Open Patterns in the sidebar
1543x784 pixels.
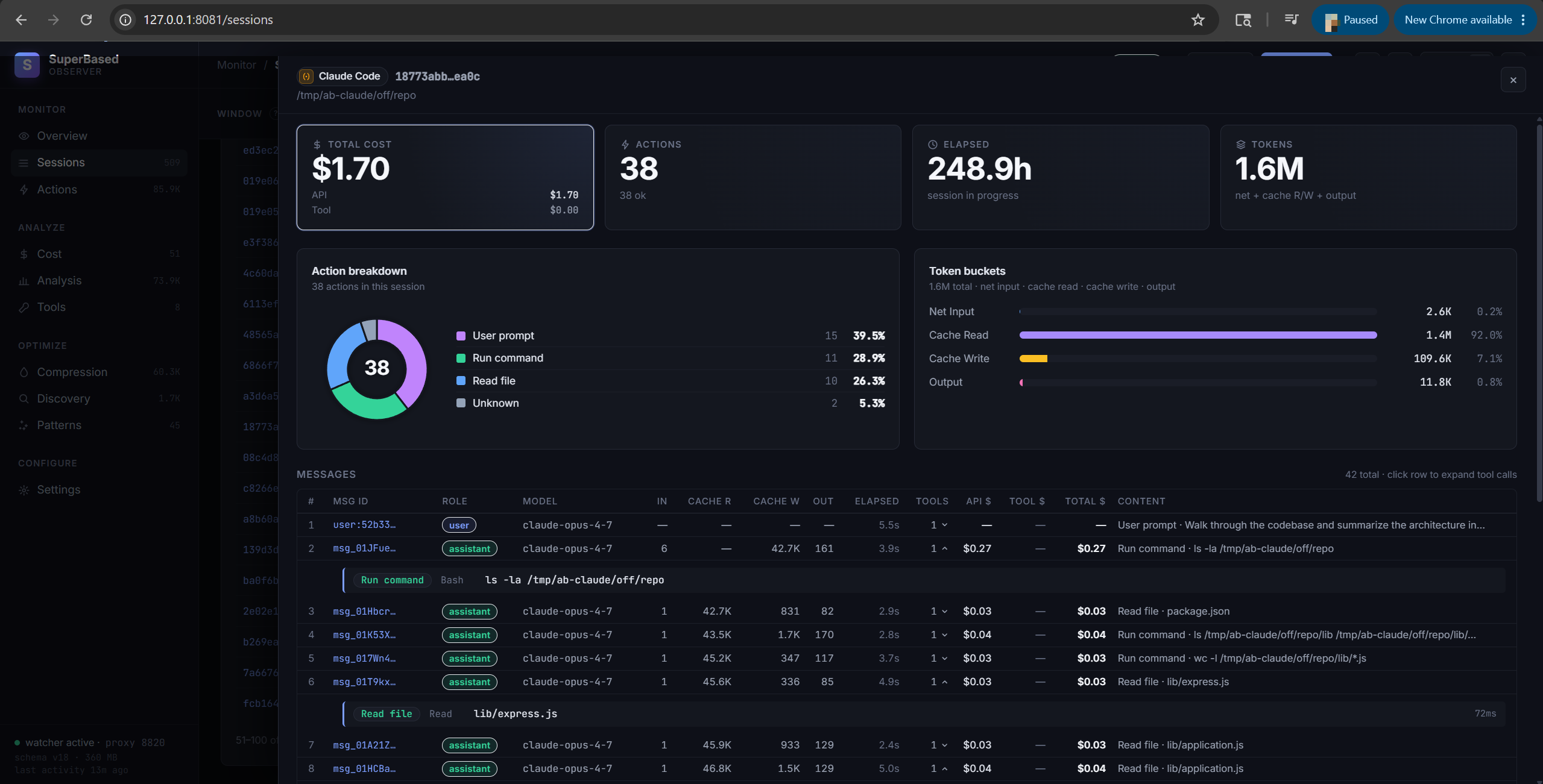pyautogui.click(x=99, y=425)
